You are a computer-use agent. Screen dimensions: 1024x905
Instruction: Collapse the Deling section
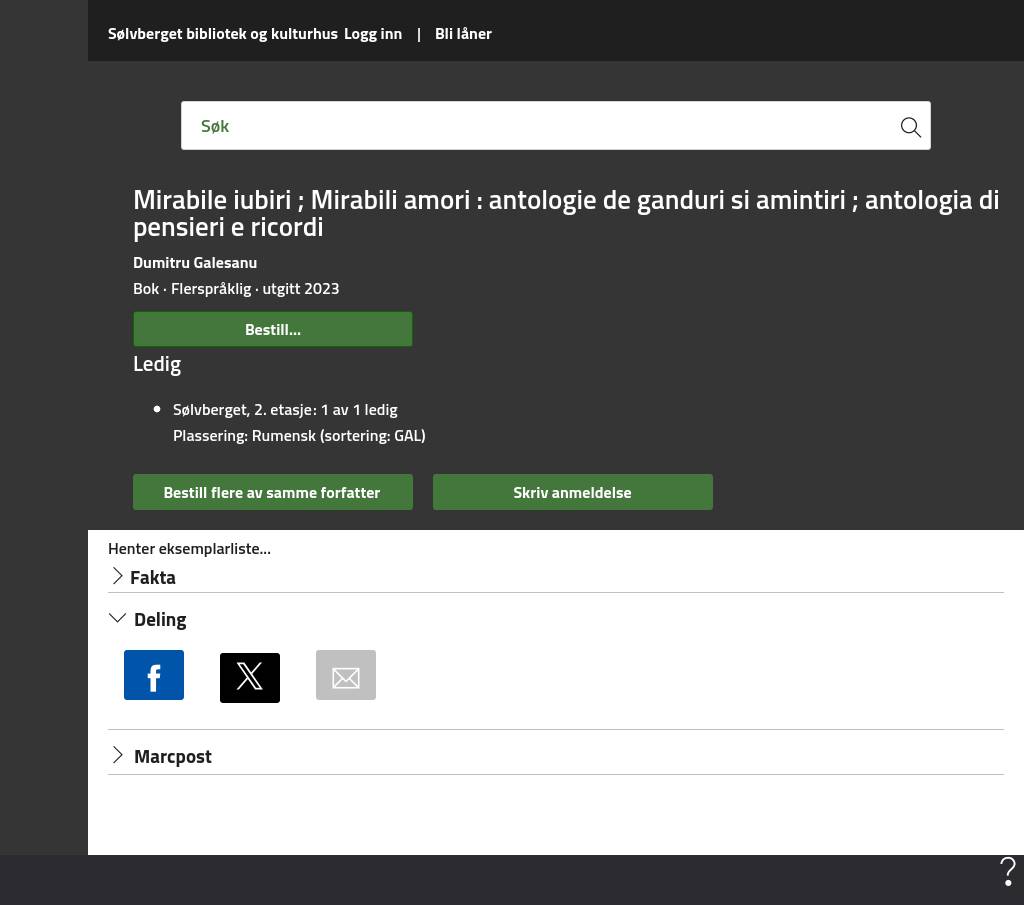tap(159, 619)
